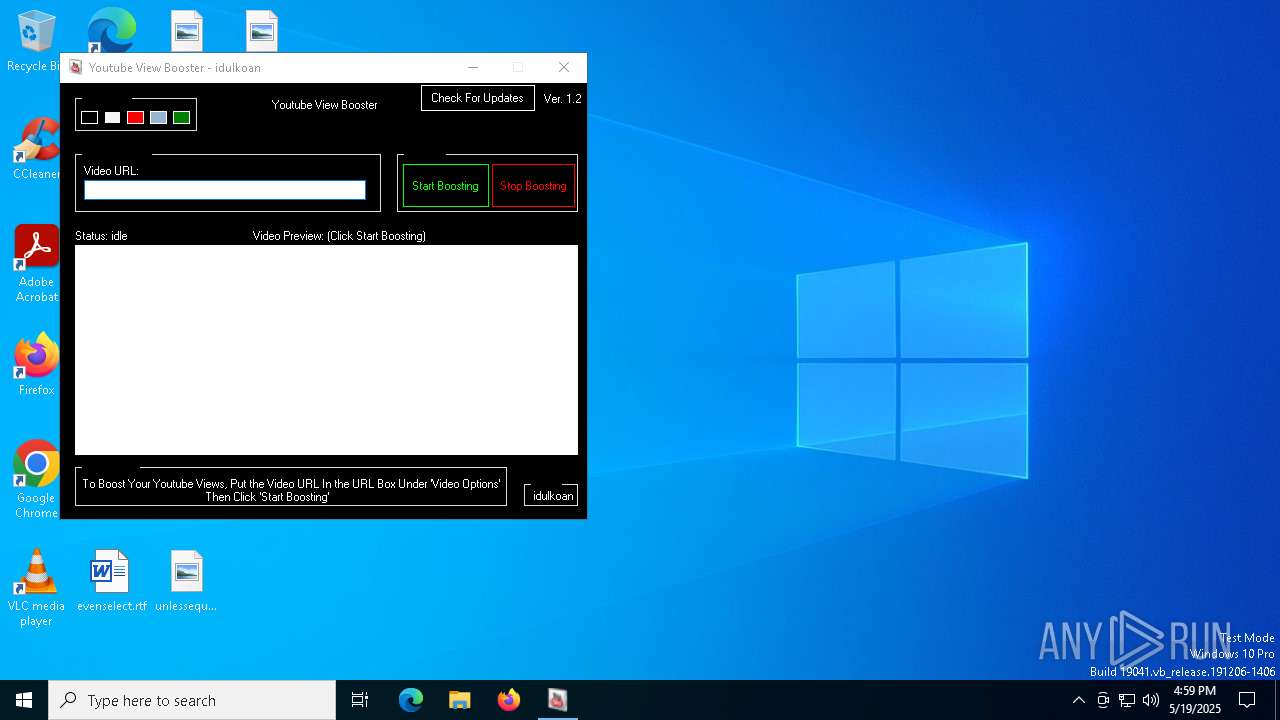The image size is (1280, 720).
Task: Launch Microsoft Edge from the taskbar
Action: click(411, 700)
